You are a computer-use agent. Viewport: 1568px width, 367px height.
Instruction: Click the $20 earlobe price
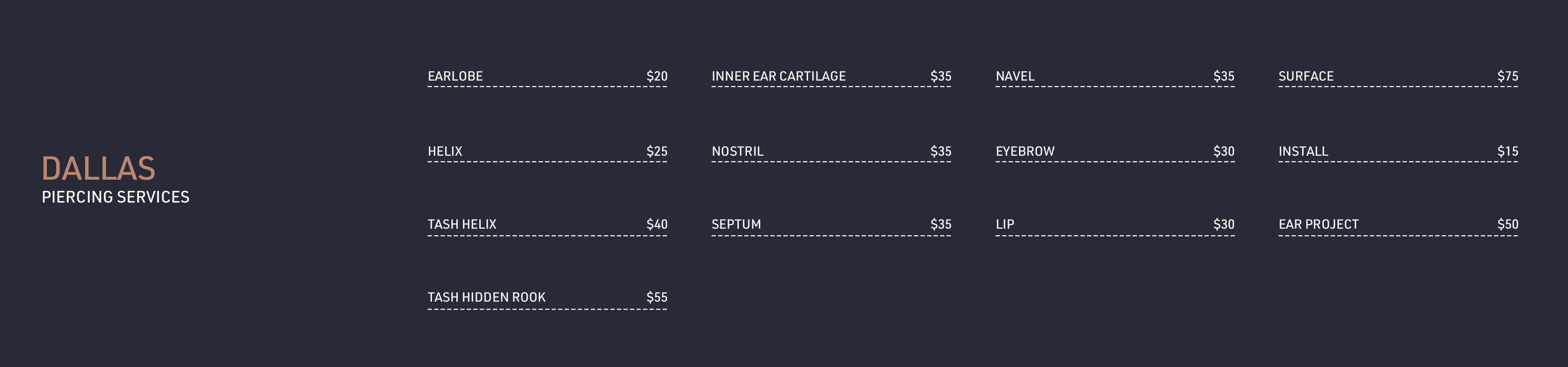tap(657, 76)
